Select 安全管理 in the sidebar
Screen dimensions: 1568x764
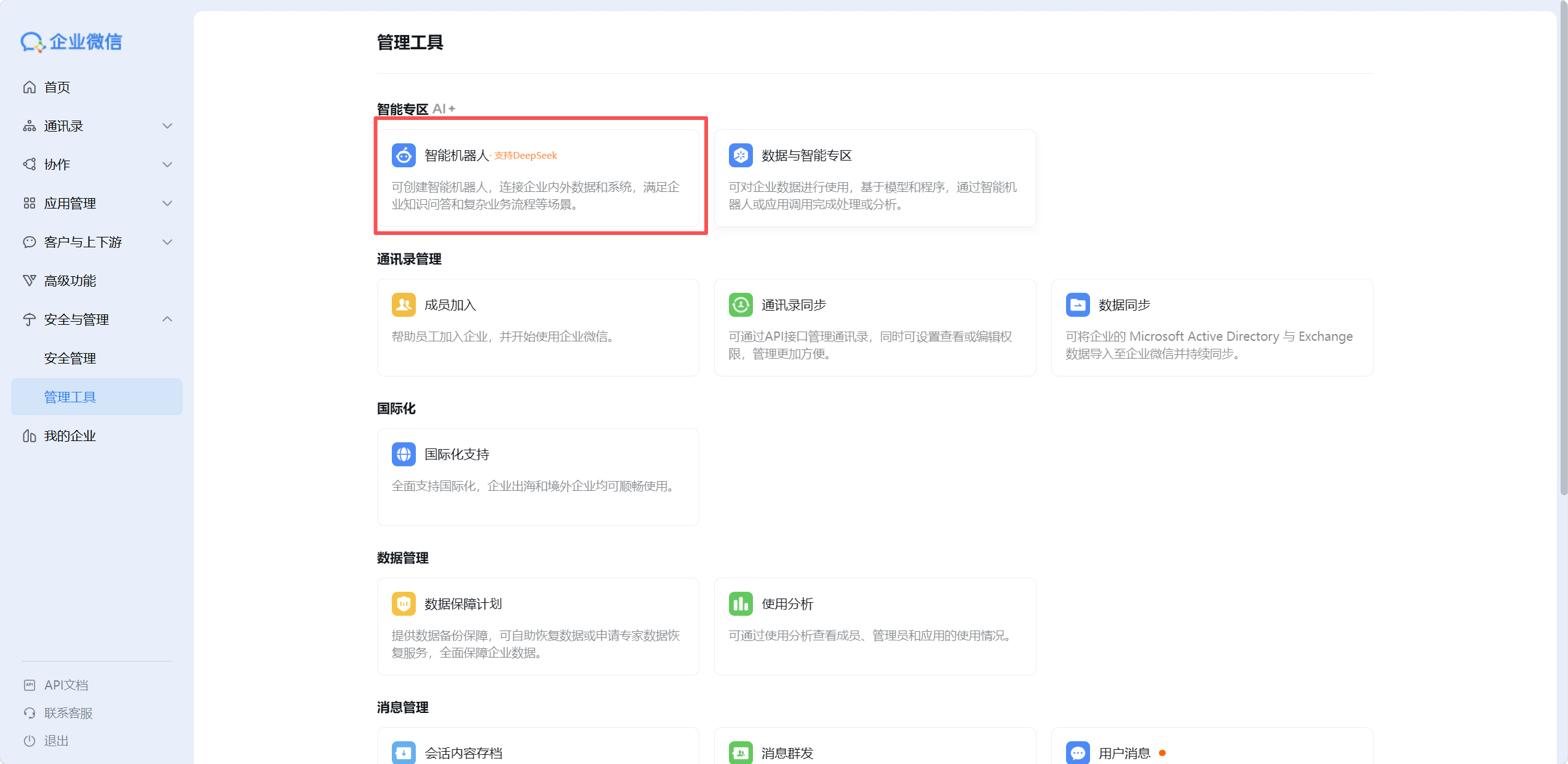70,359
